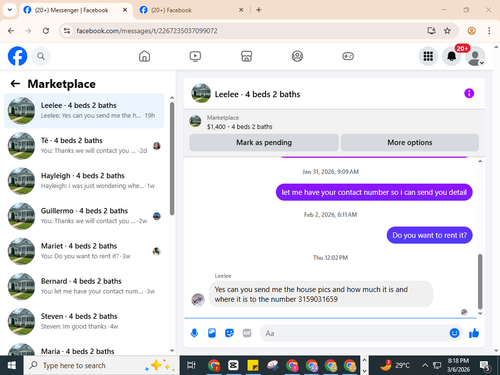Click the conversation list scrollbar
The height and width of the screenshot is (375, 500).
tap(172, 159)
